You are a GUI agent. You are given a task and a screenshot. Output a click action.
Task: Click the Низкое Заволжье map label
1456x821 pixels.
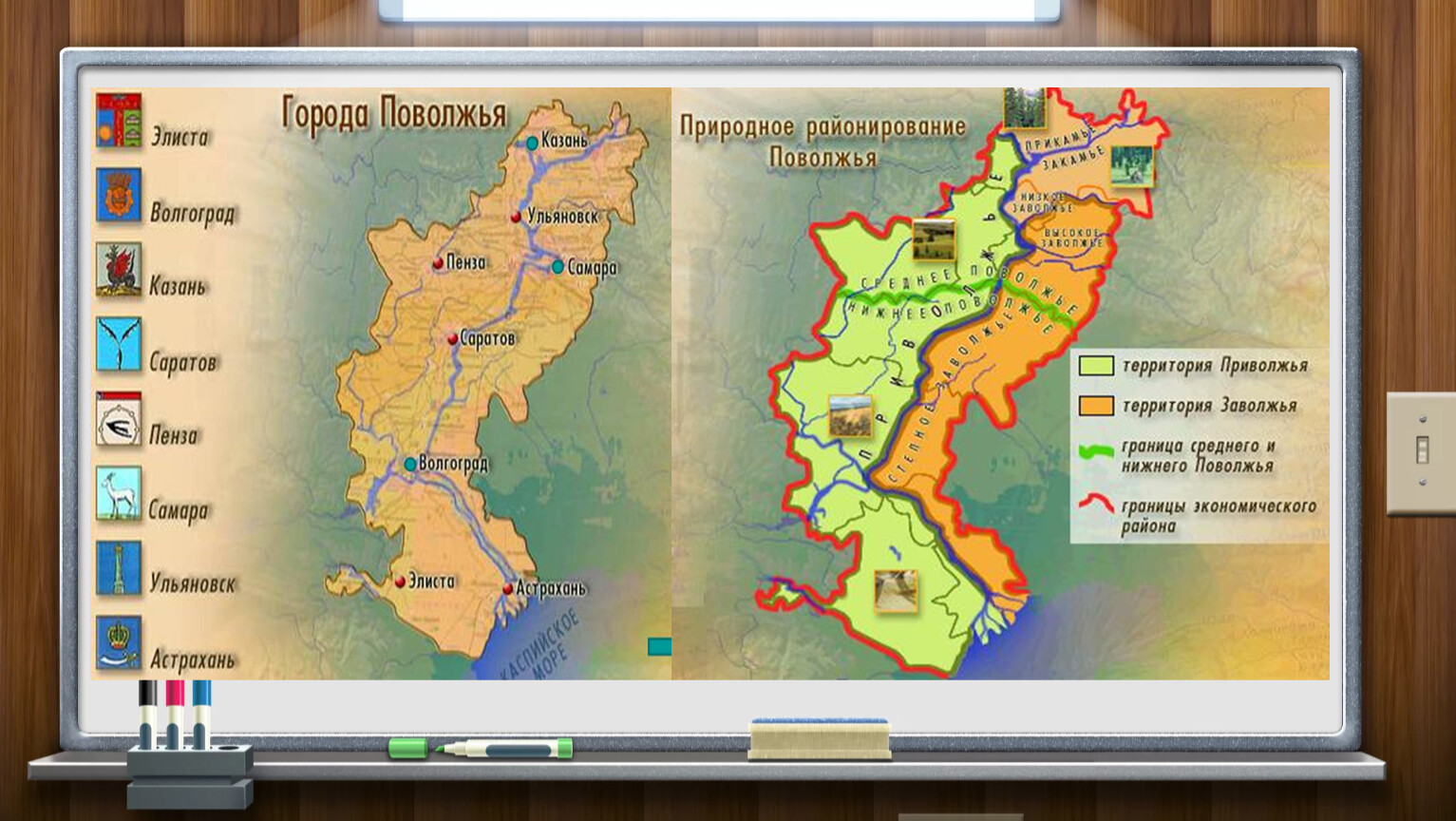(1042, 201)
